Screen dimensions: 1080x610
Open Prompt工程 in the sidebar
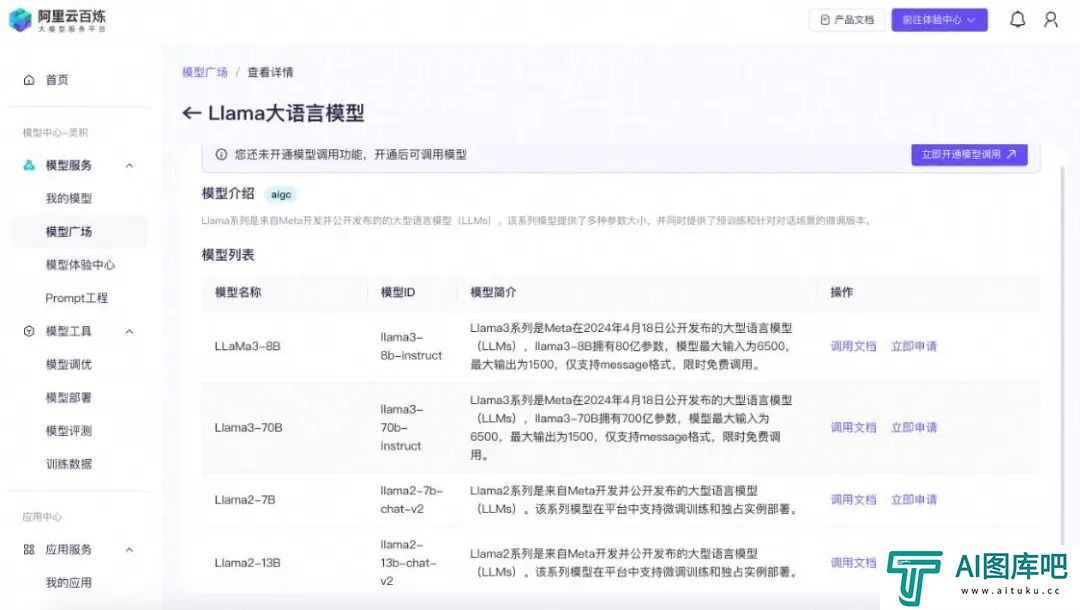click(76, 298)
